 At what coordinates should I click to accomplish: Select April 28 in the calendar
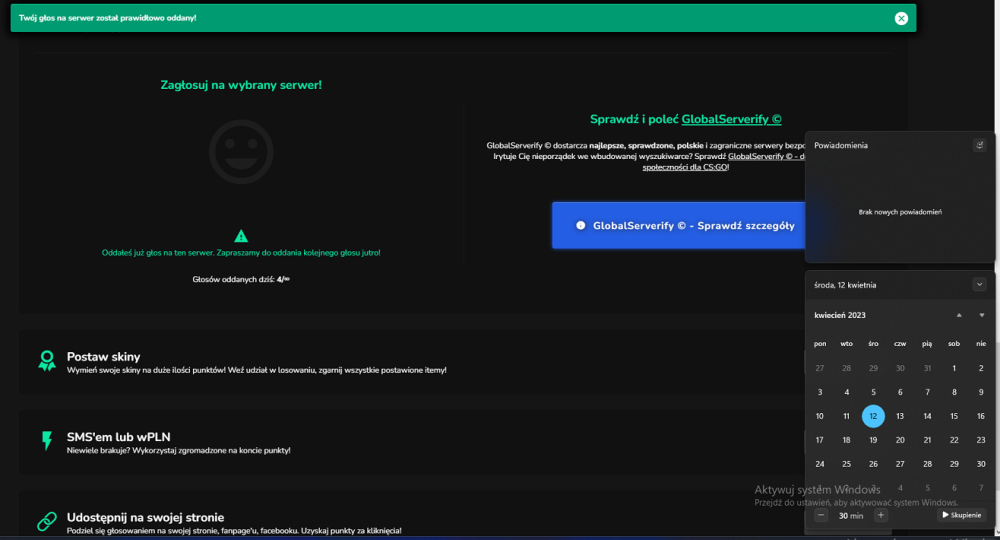927,464
